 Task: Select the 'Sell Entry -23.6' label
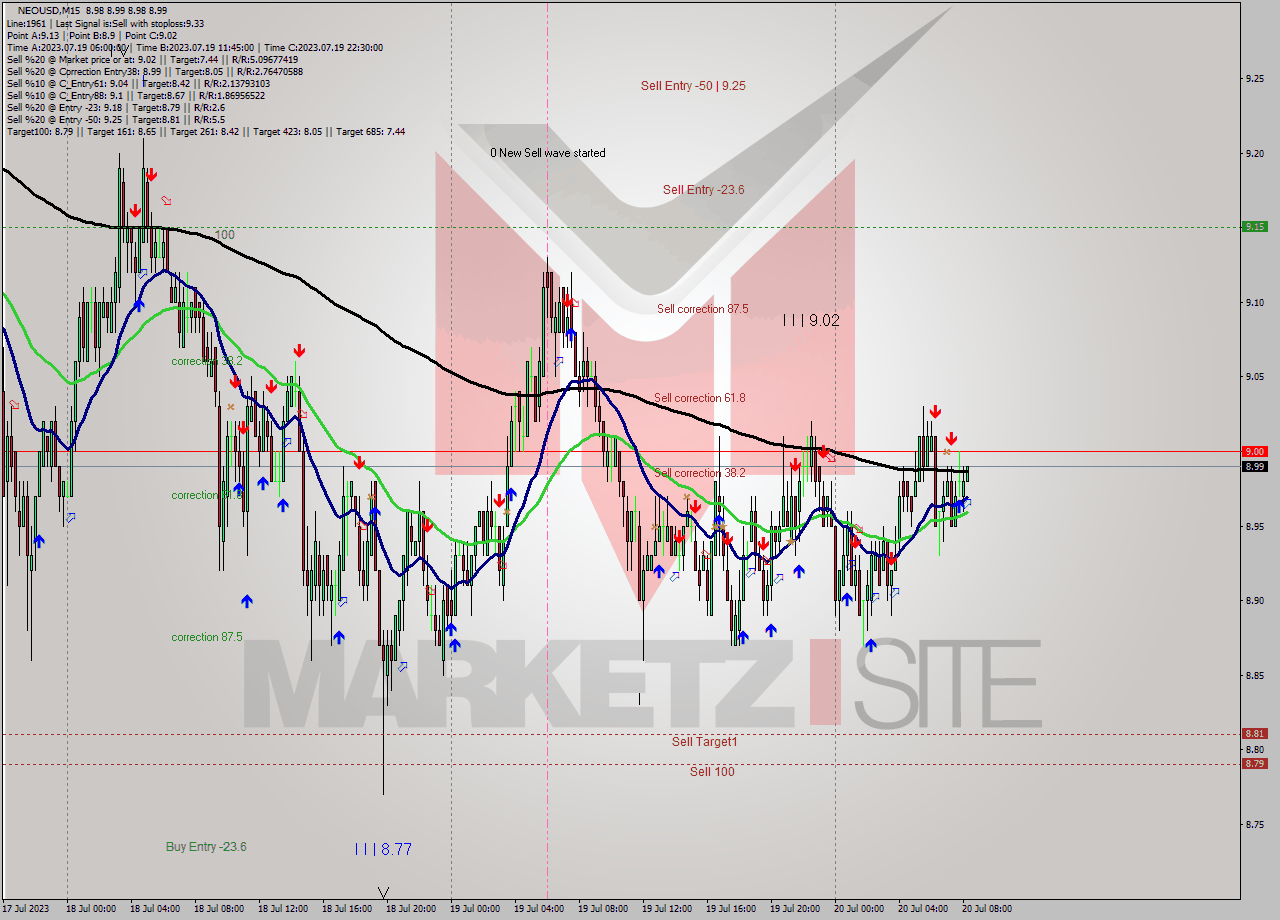pyautogui.click(x=703, y=190)
